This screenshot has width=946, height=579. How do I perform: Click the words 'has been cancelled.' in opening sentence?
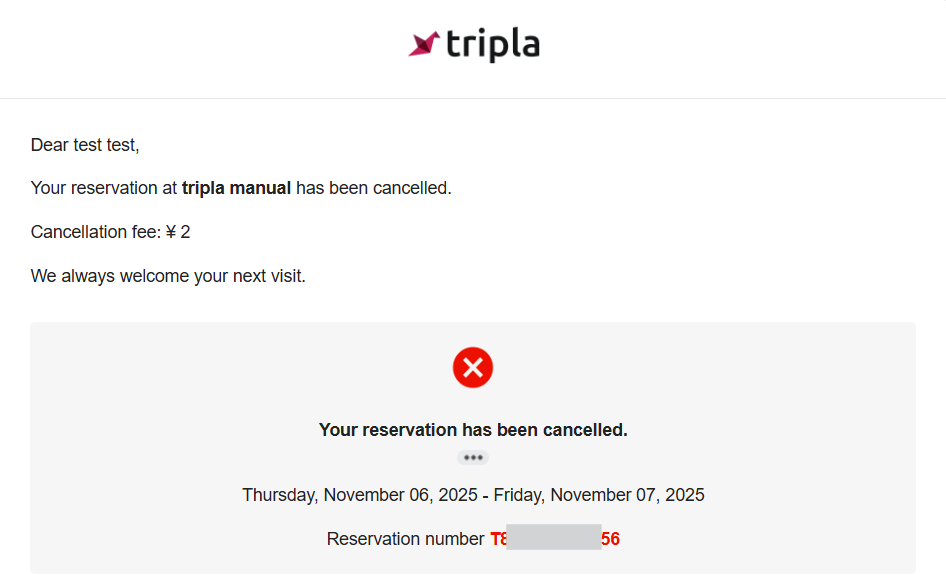pyautogui.click(x=374, y=188)
